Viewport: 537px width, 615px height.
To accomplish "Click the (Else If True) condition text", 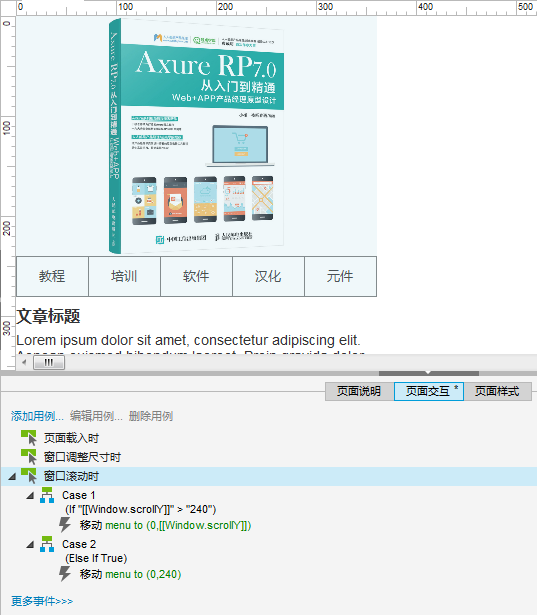I will 96,558.
